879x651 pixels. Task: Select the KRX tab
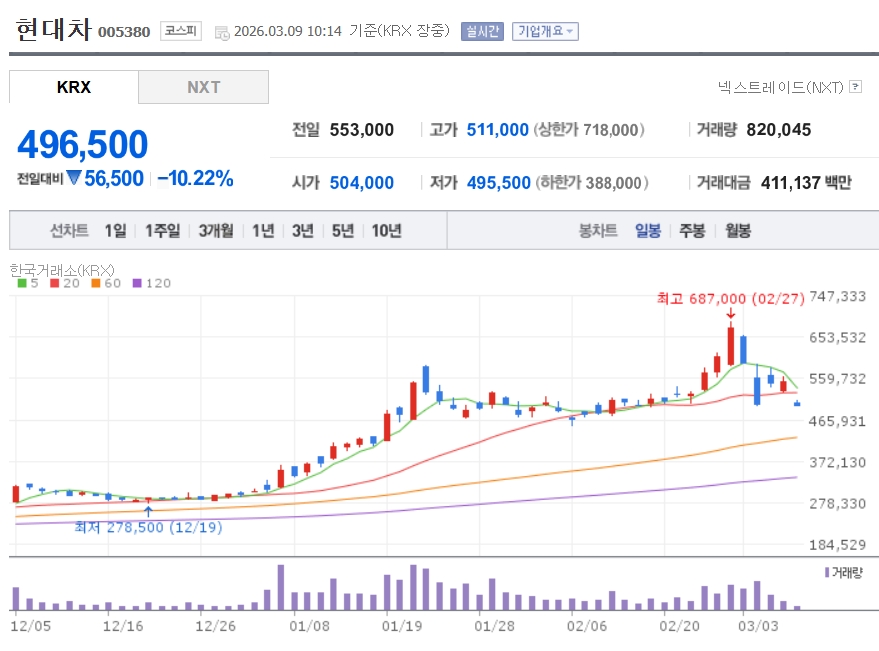tap(74, 87)
